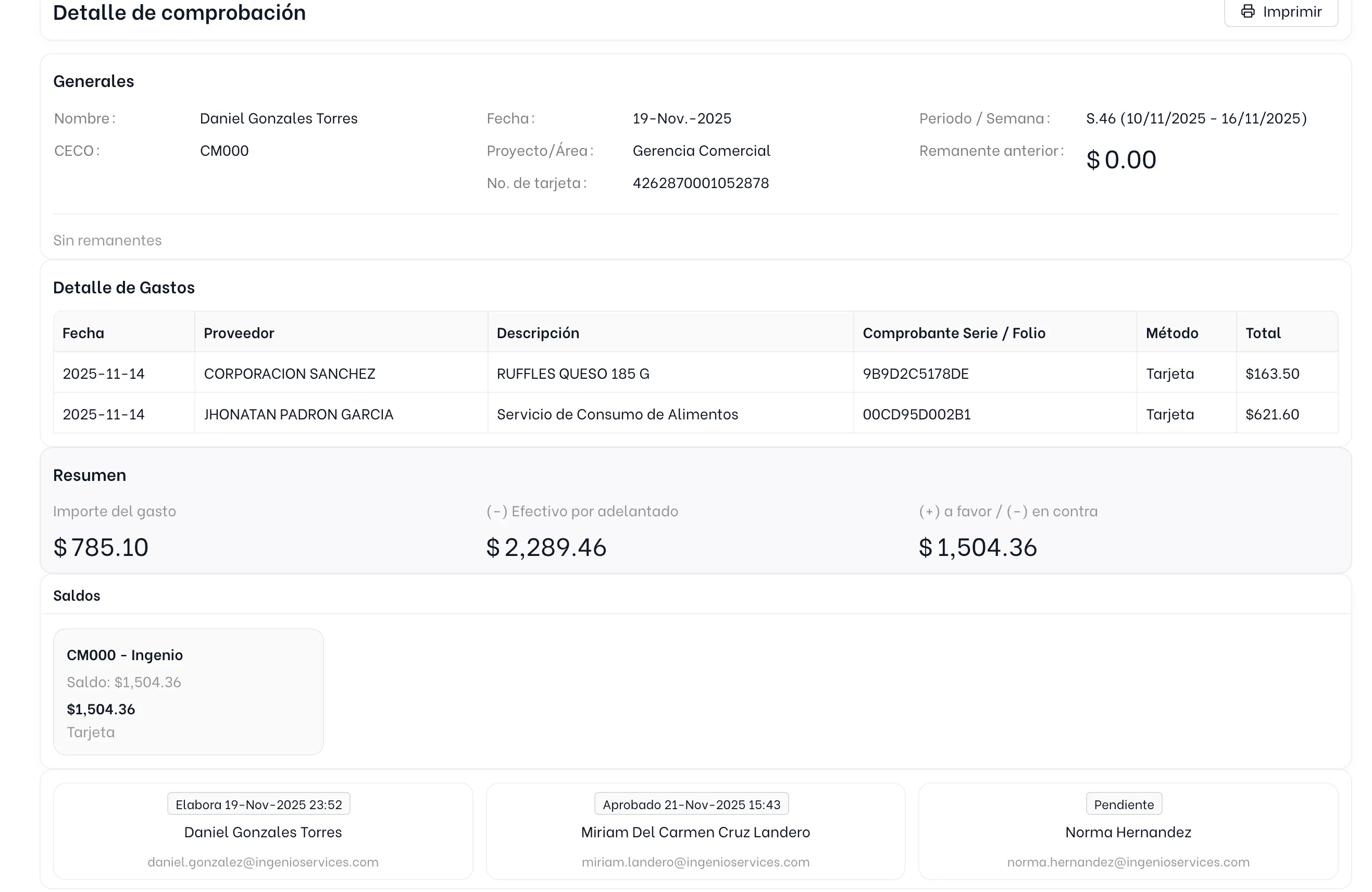Image resolution: width=1372 pixels, height=892 pixels.
Task: Click the Pendiente status badge
Action: click(1123, 803)
